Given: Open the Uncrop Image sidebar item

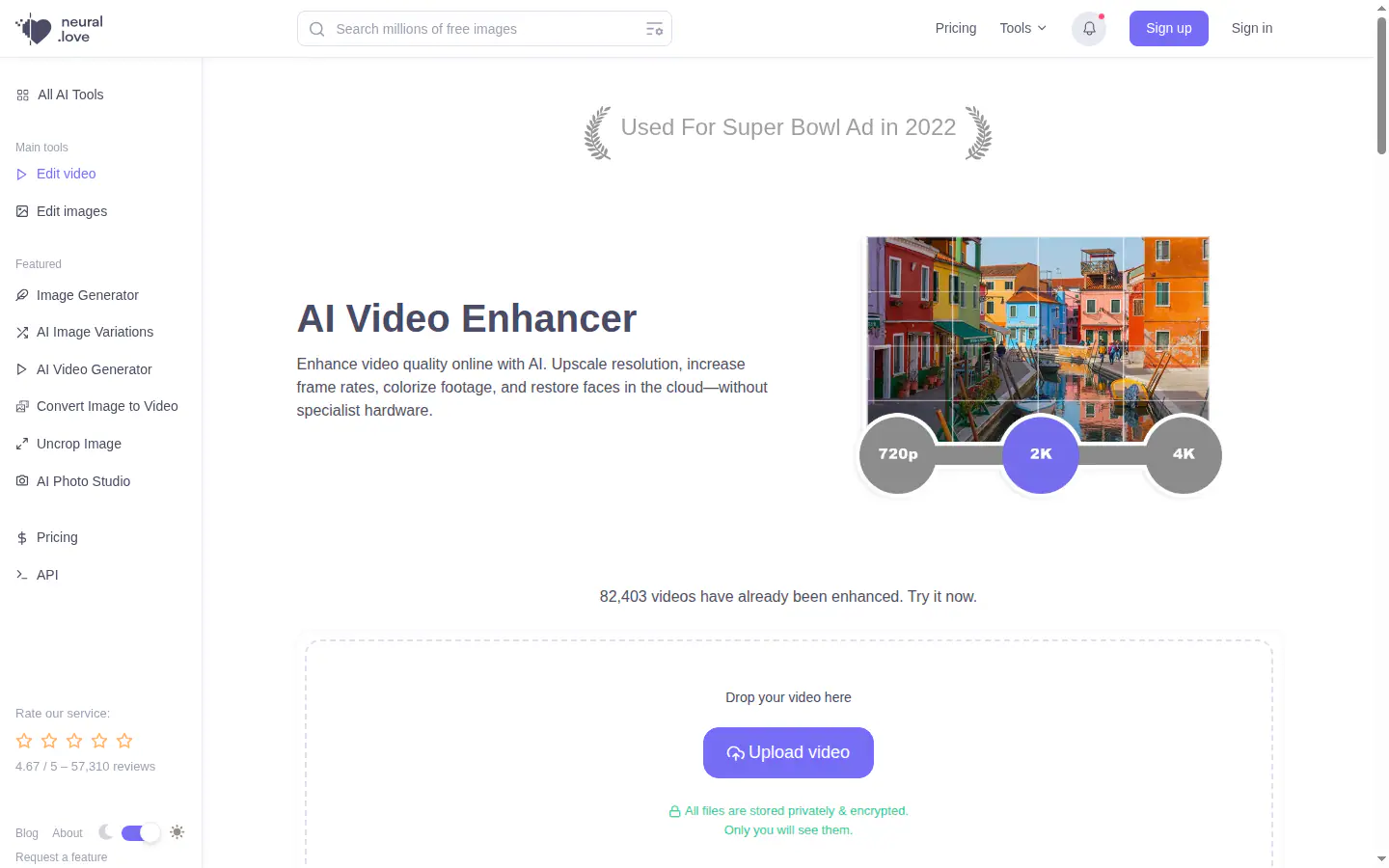Looking at the screenshot, I should (68, 444).
